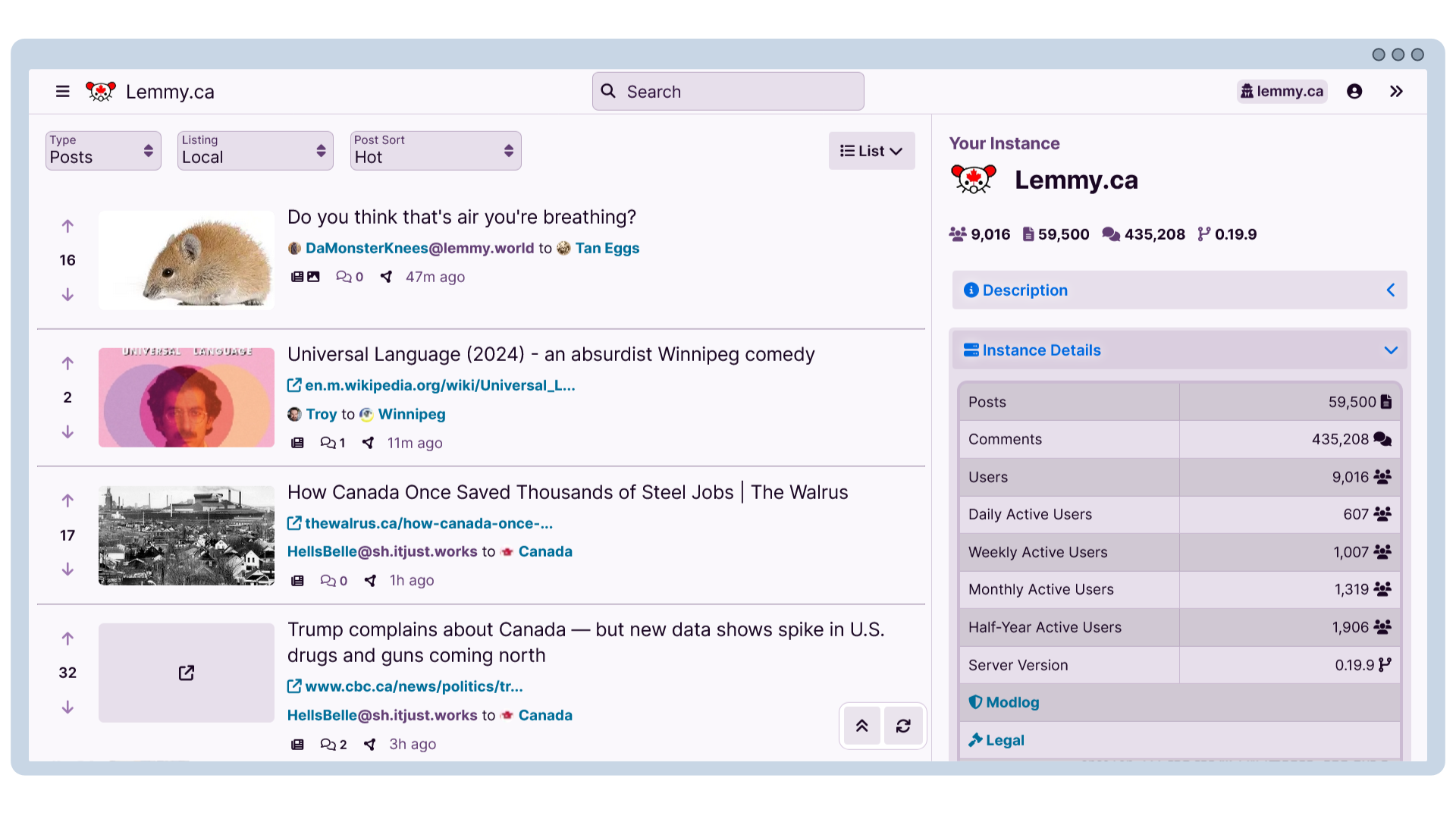The image size is (1456, 819).
Task: Upvote the Universal Language post
Action: pyautogui.click(x=67, y=362)
